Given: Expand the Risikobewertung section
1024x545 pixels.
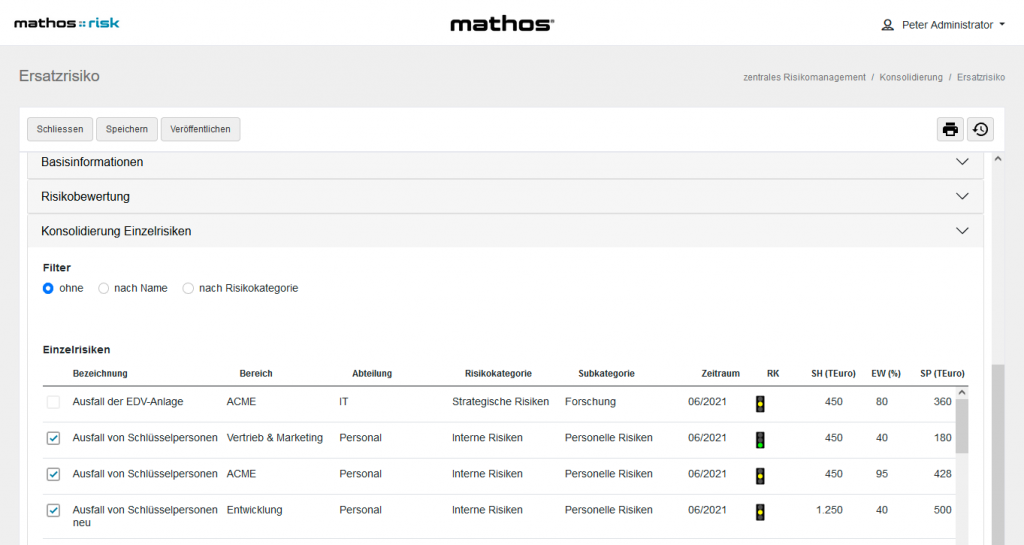Looking at the screenshot, I should pyautogui.click(x=962, y=196).
